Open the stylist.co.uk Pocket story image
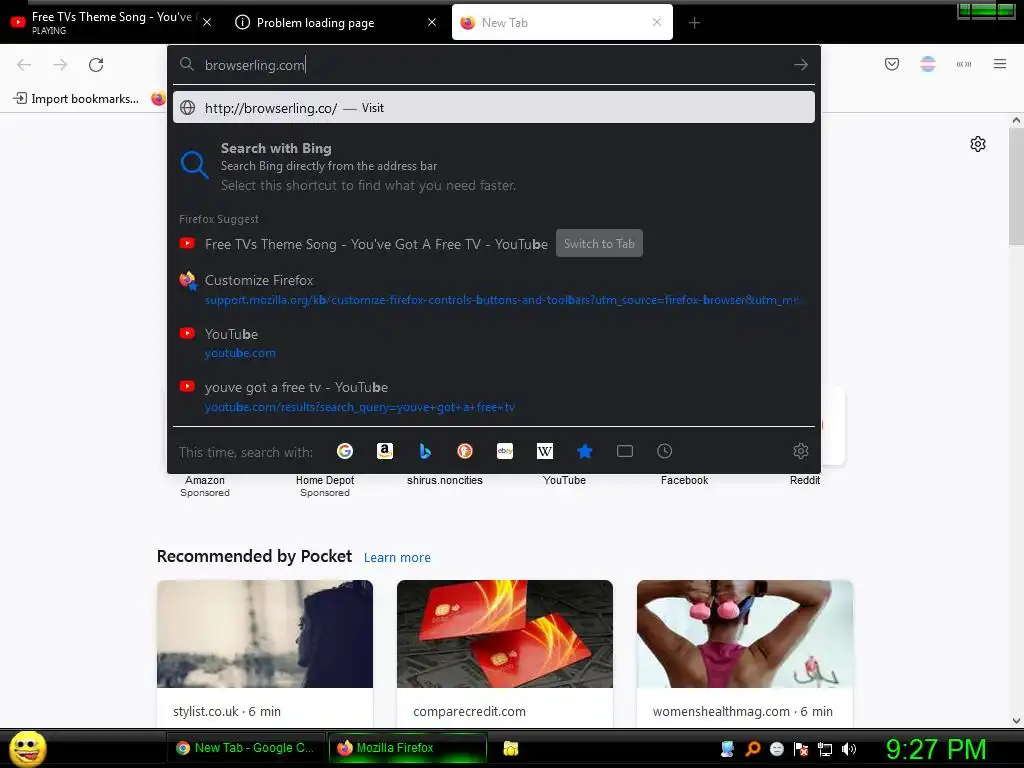Viewport: 1024px width, 768px height. 264,633
